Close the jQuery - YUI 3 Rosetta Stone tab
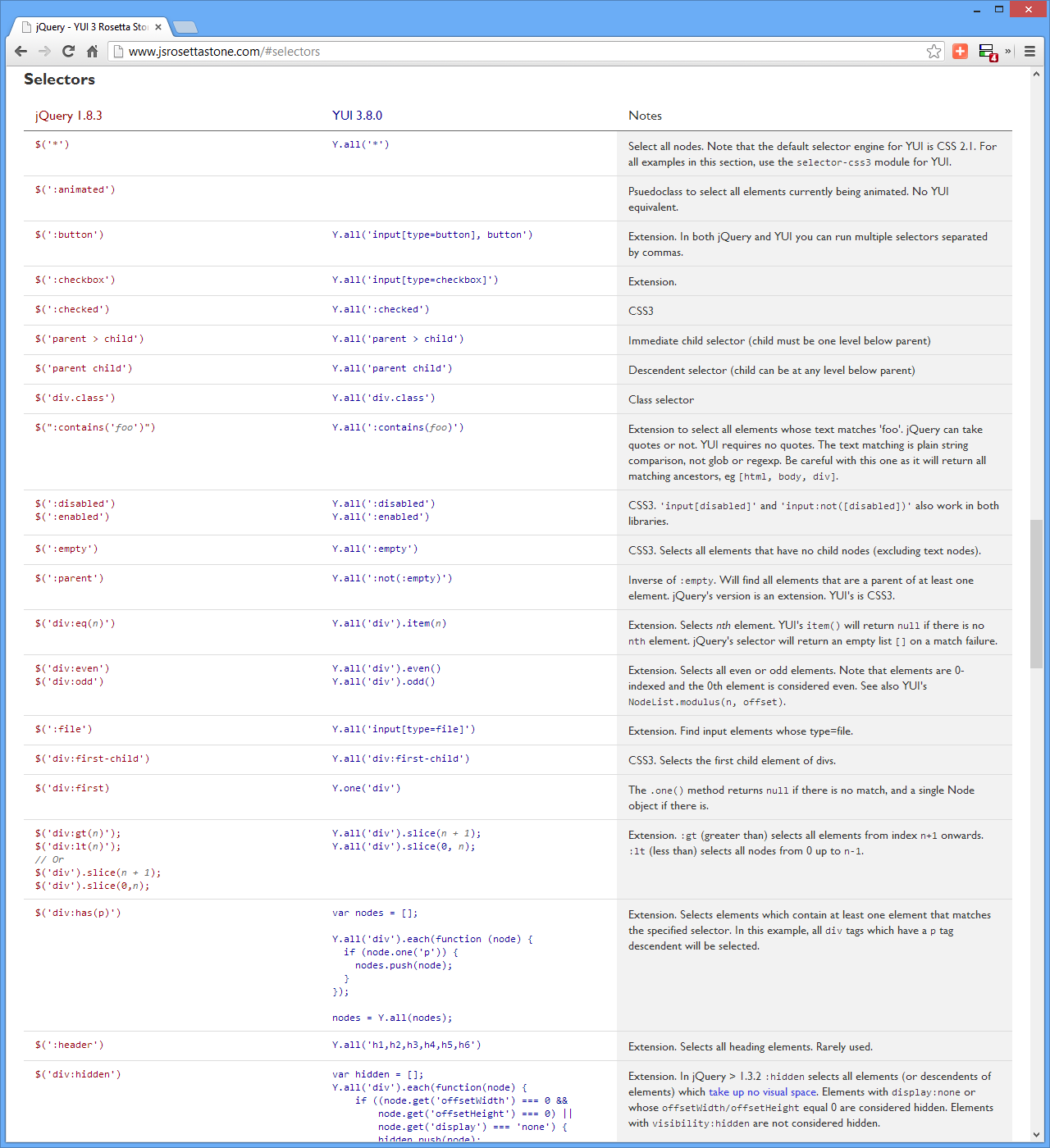Screen dimensions: 1050x1148 [158, 27]
